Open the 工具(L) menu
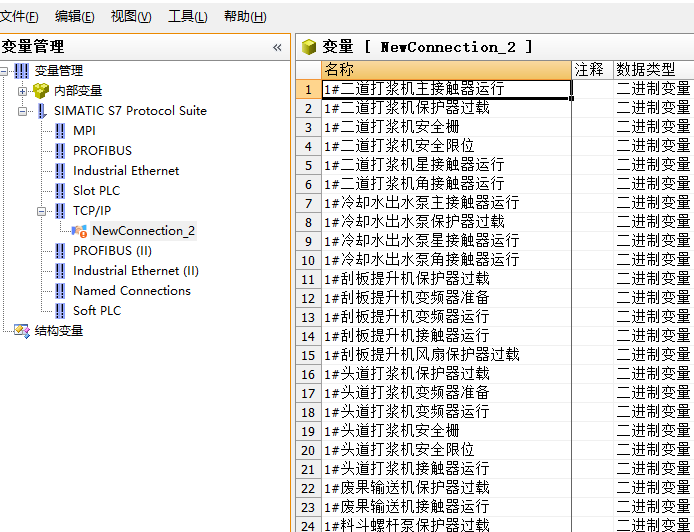Viewport: 694px width, 532px height. coord(188,16)
